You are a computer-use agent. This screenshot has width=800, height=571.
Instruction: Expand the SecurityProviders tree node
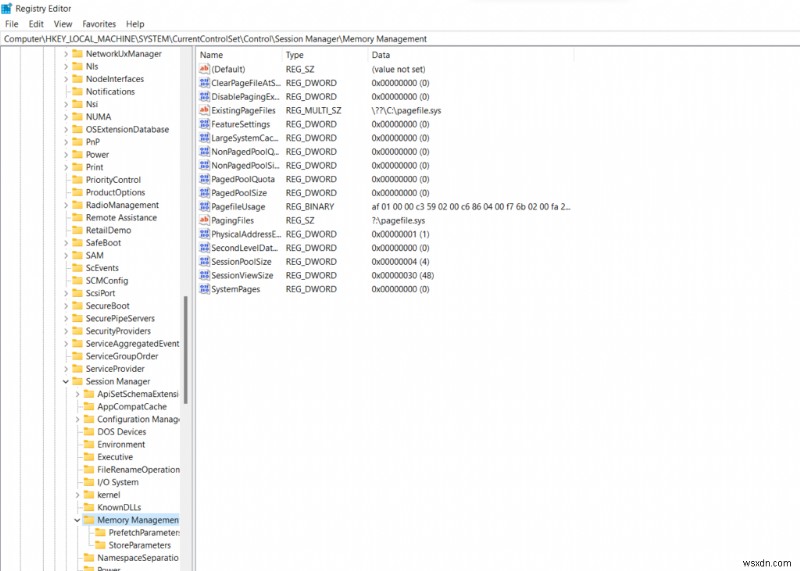point(66,331)
